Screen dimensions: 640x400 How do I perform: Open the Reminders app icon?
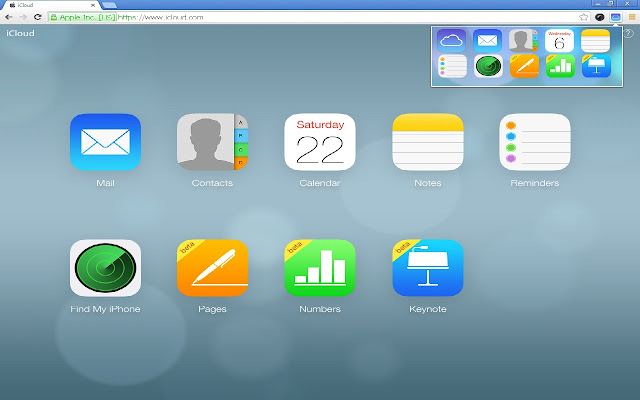tap(535, 142)
